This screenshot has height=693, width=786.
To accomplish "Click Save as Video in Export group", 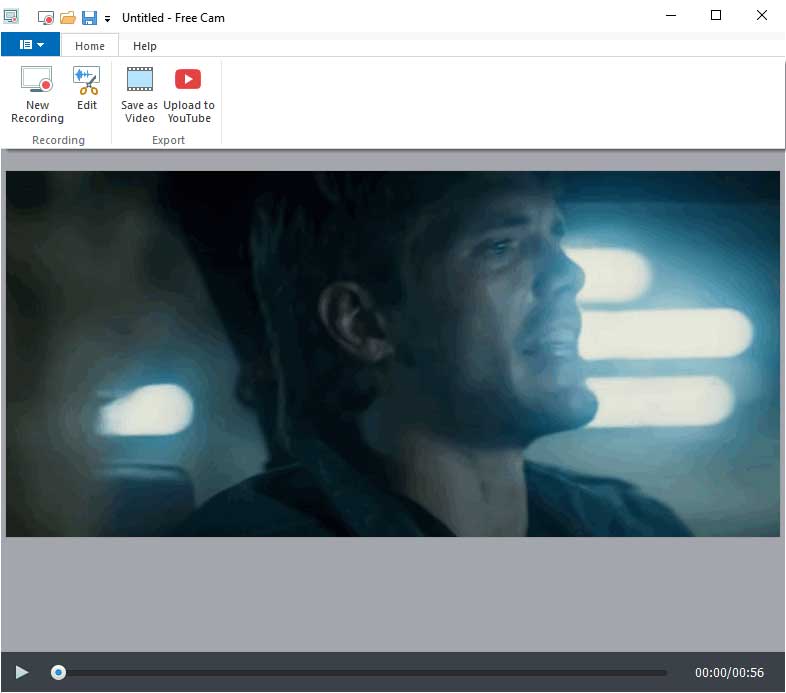I will click(139, 95).
